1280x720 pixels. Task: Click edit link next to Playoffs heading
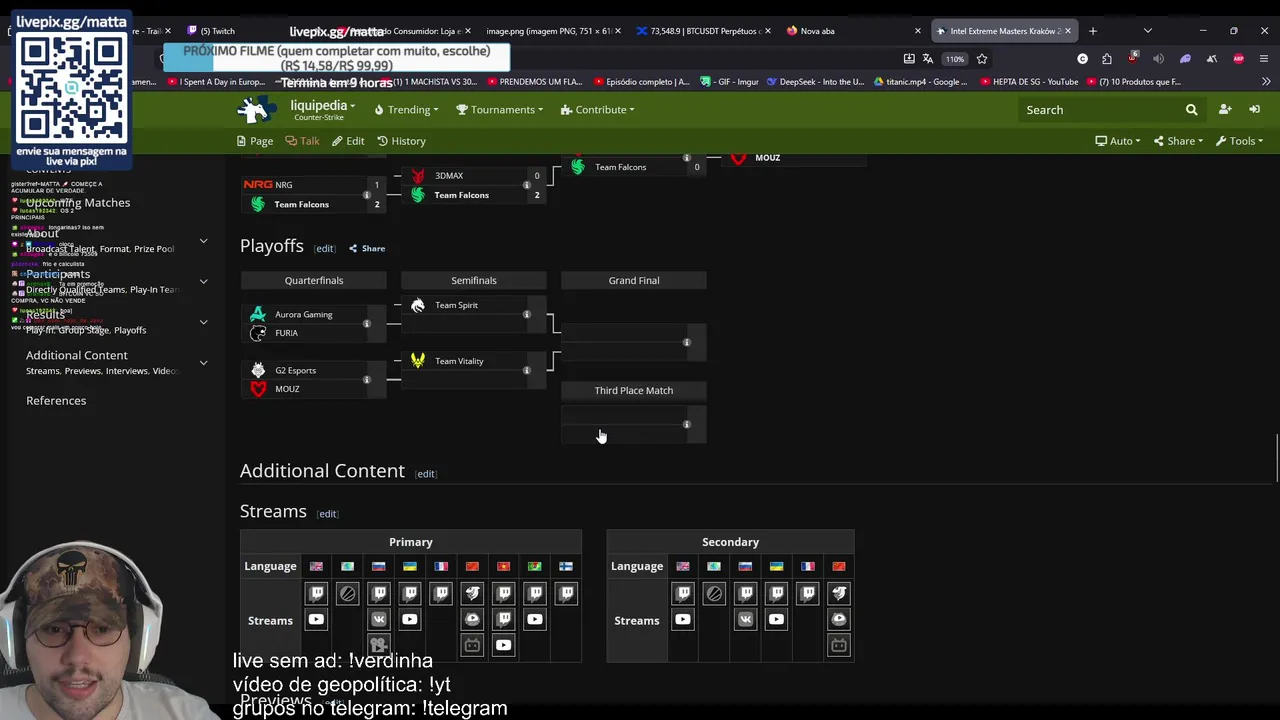click(x=325, y=249)
